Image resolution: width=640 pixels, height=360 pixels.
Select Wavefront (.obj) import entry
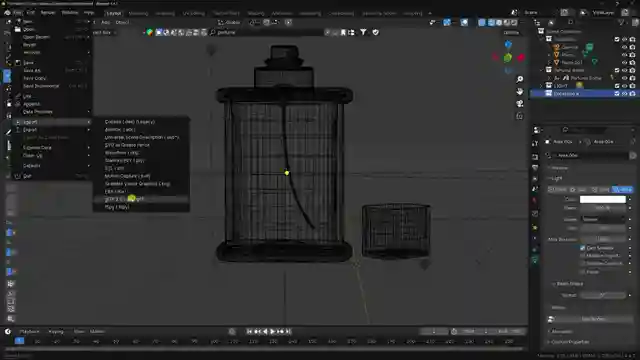tap(141, 153)
